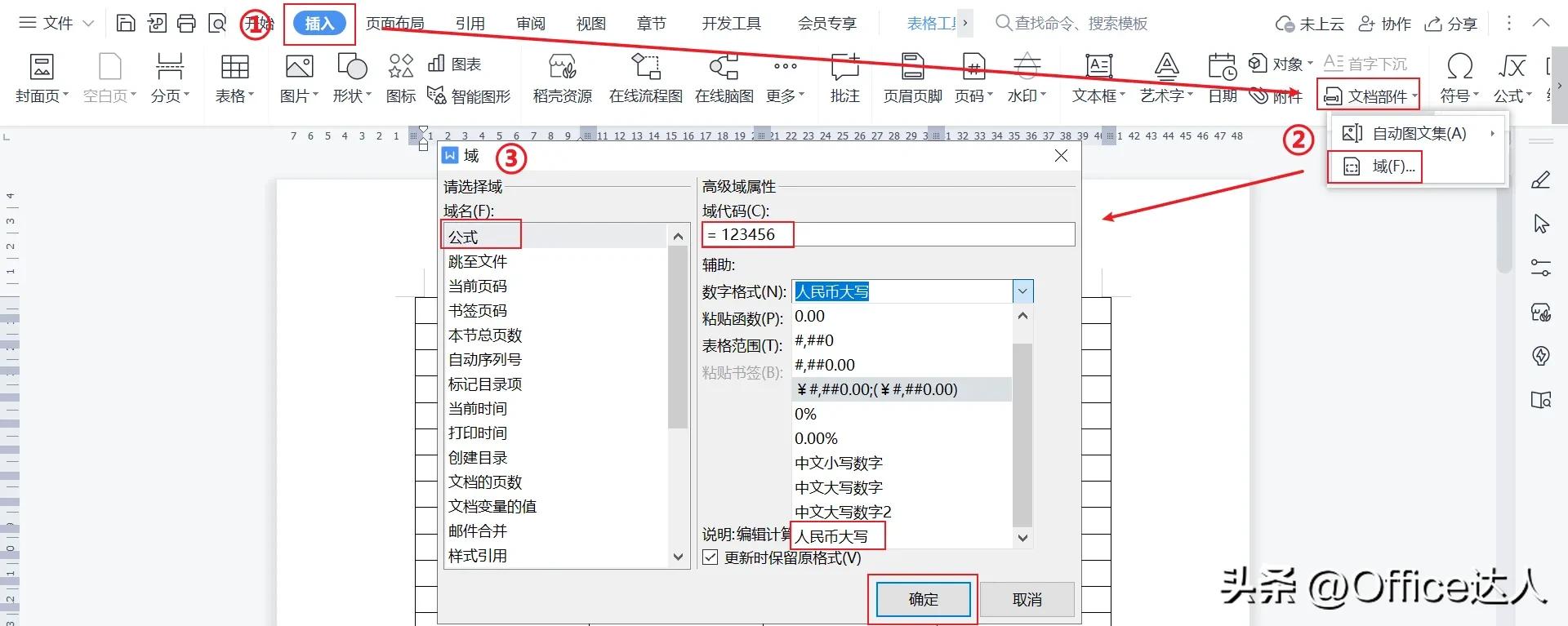1568x626 pixels.
Task: Click the search commands box
Action: (1071, 23)
